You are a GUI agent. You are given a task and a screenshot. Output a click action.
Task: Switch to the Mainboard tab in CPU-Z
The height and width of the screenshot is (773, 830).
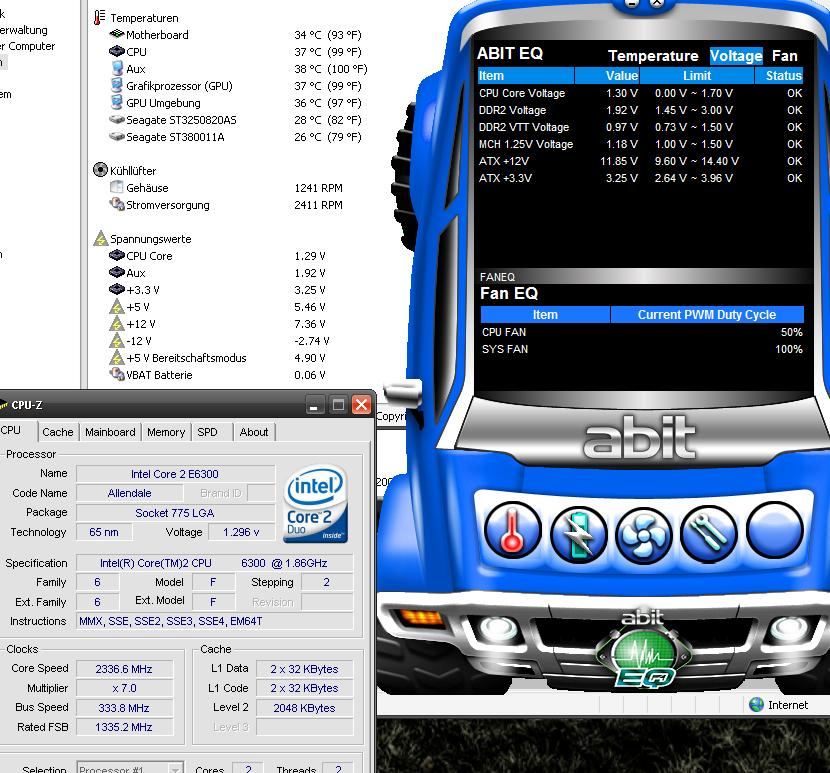coord(110,432)
